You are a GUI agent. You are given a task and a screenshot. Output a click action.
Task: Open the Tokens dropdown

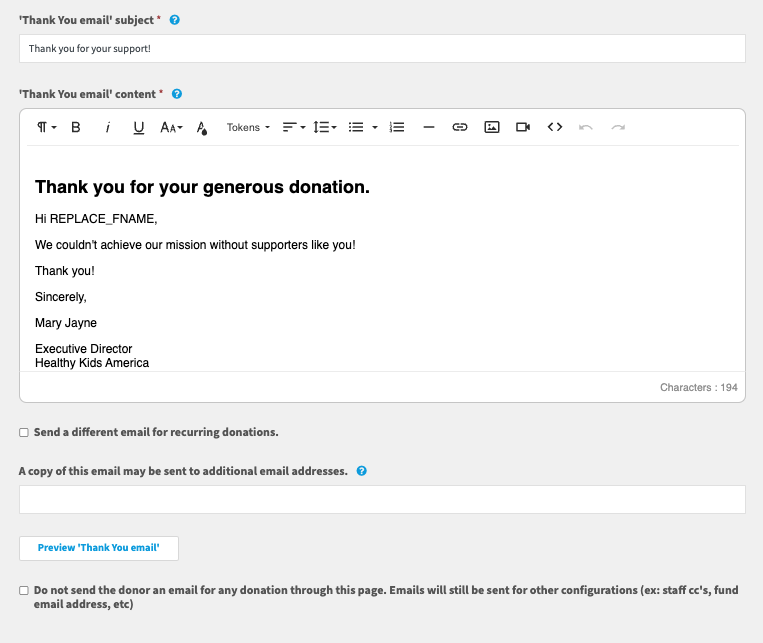point(248,128)
